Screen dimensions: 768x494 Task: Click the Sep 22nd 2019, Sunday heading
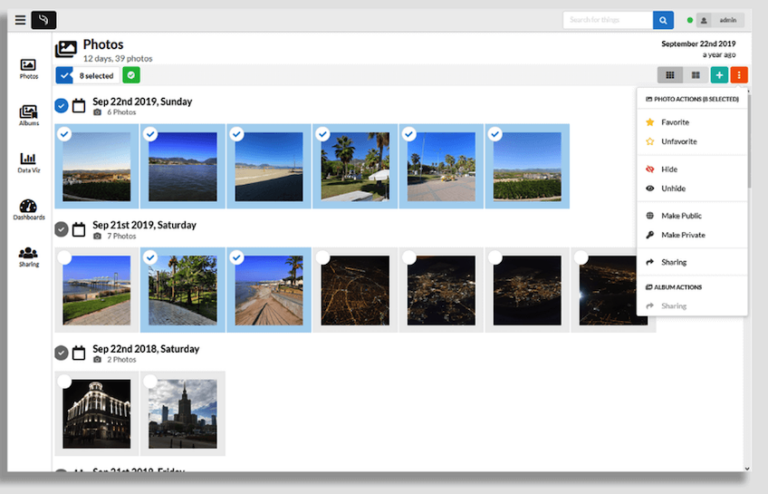point(142,101)
